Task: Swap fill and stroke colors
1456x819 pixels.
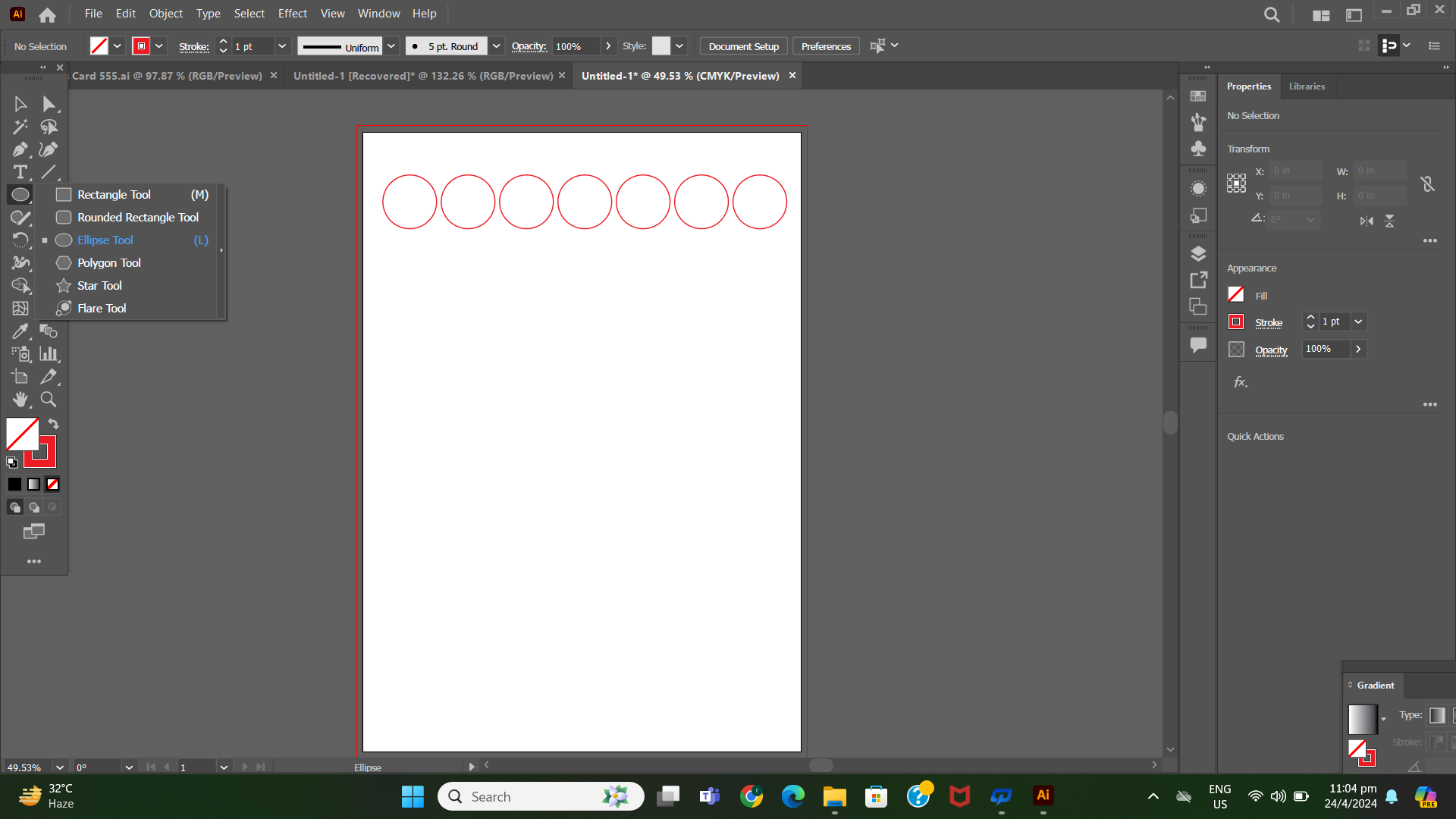Action: (53, 424)
